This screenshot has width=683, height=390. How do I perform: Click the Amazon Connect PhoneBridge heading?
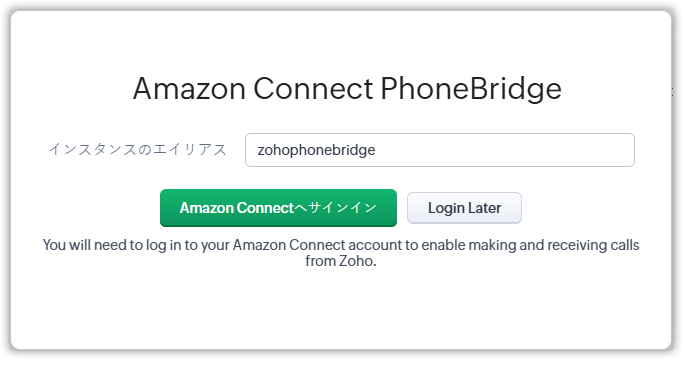(347, 88)
